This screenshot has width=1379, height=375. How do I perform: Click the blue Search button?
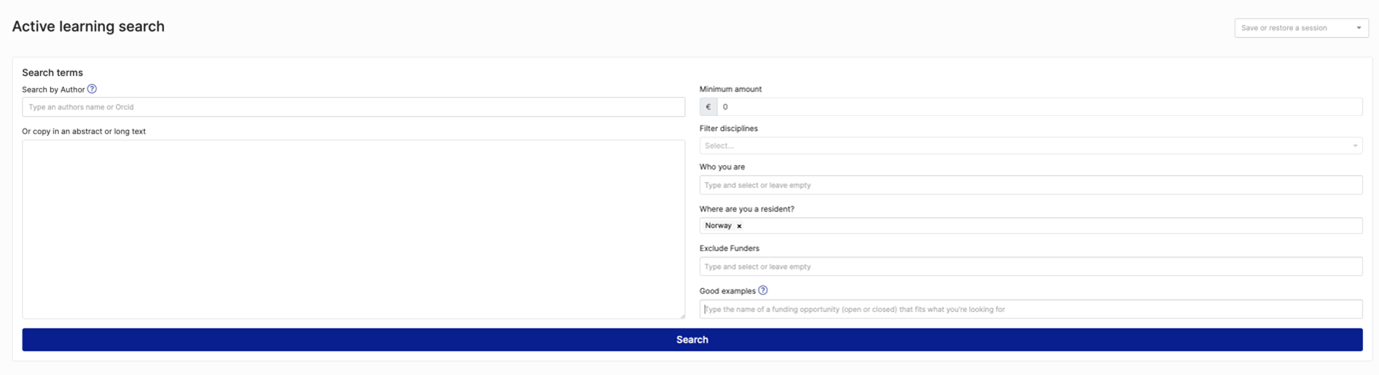(692, 340)
